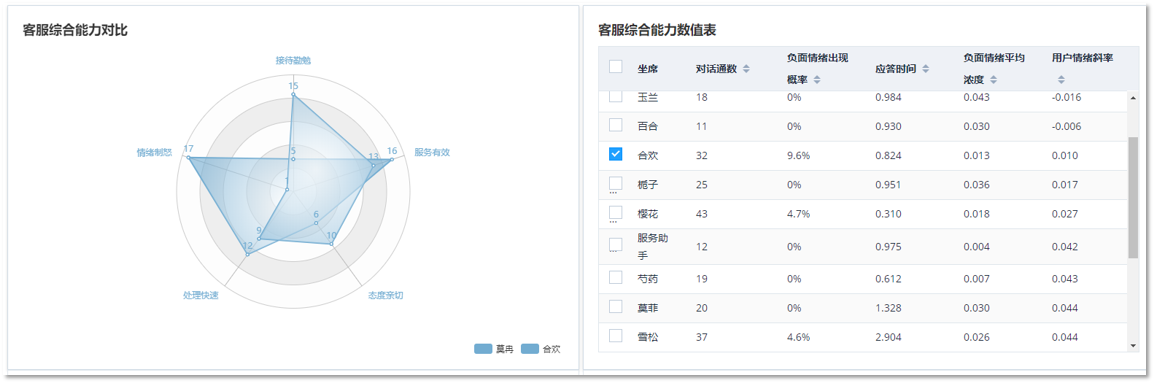
Task: Click the table's vertical scrollbar thumb
Action: pos(1133,198)
